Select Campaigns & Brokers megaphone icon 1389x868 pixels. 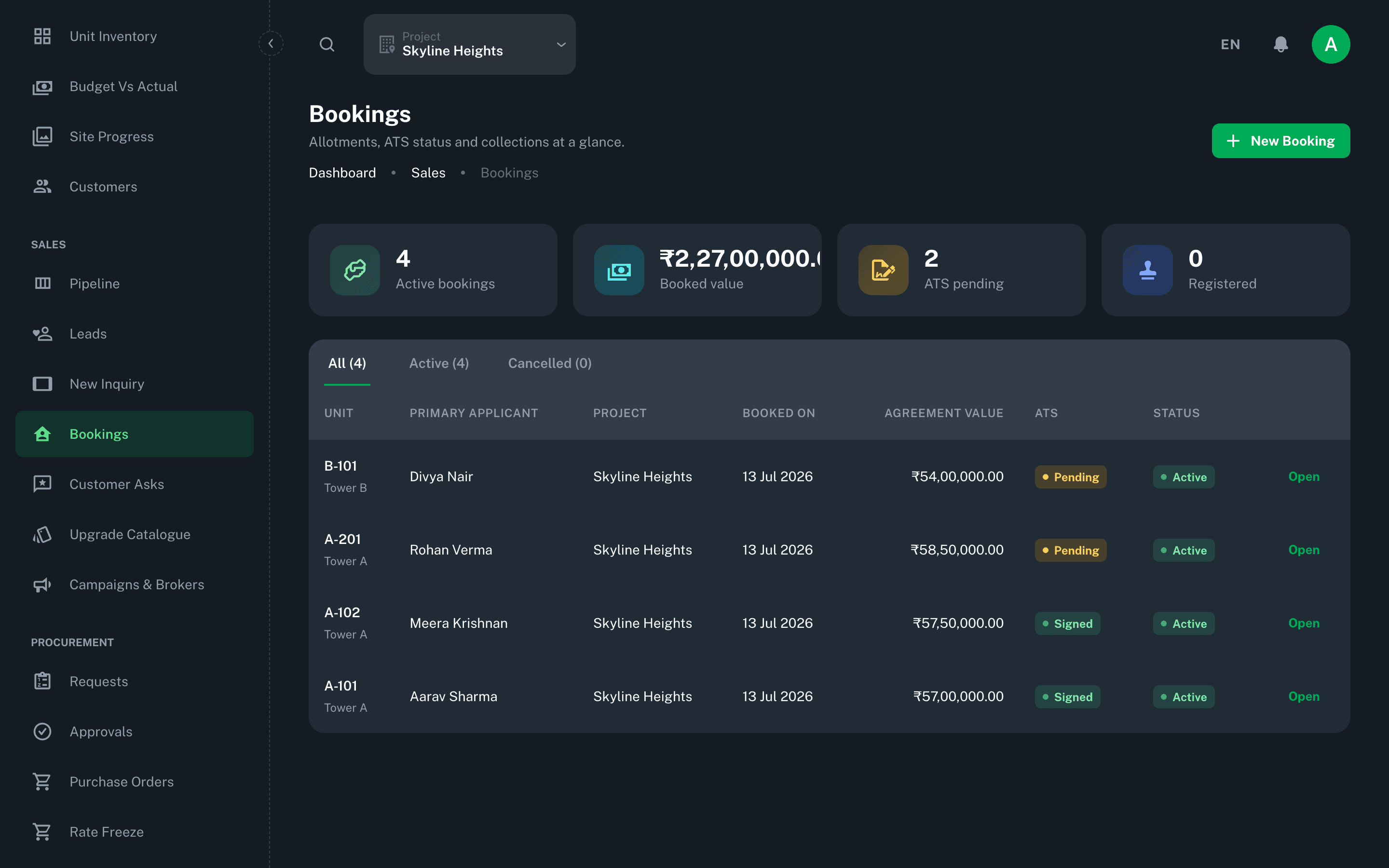42,584
